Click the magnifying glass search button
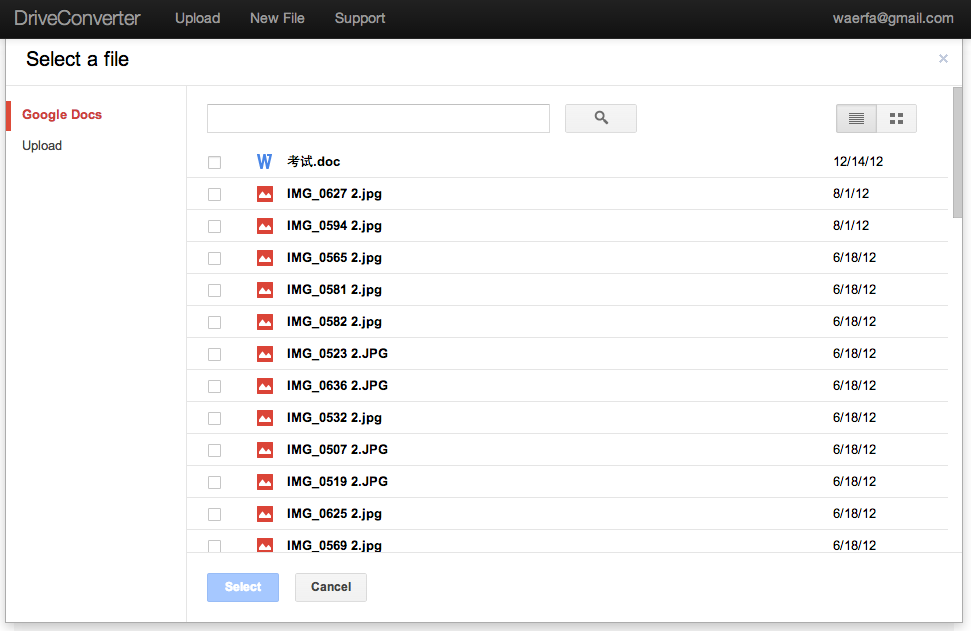 coord(600,118)
